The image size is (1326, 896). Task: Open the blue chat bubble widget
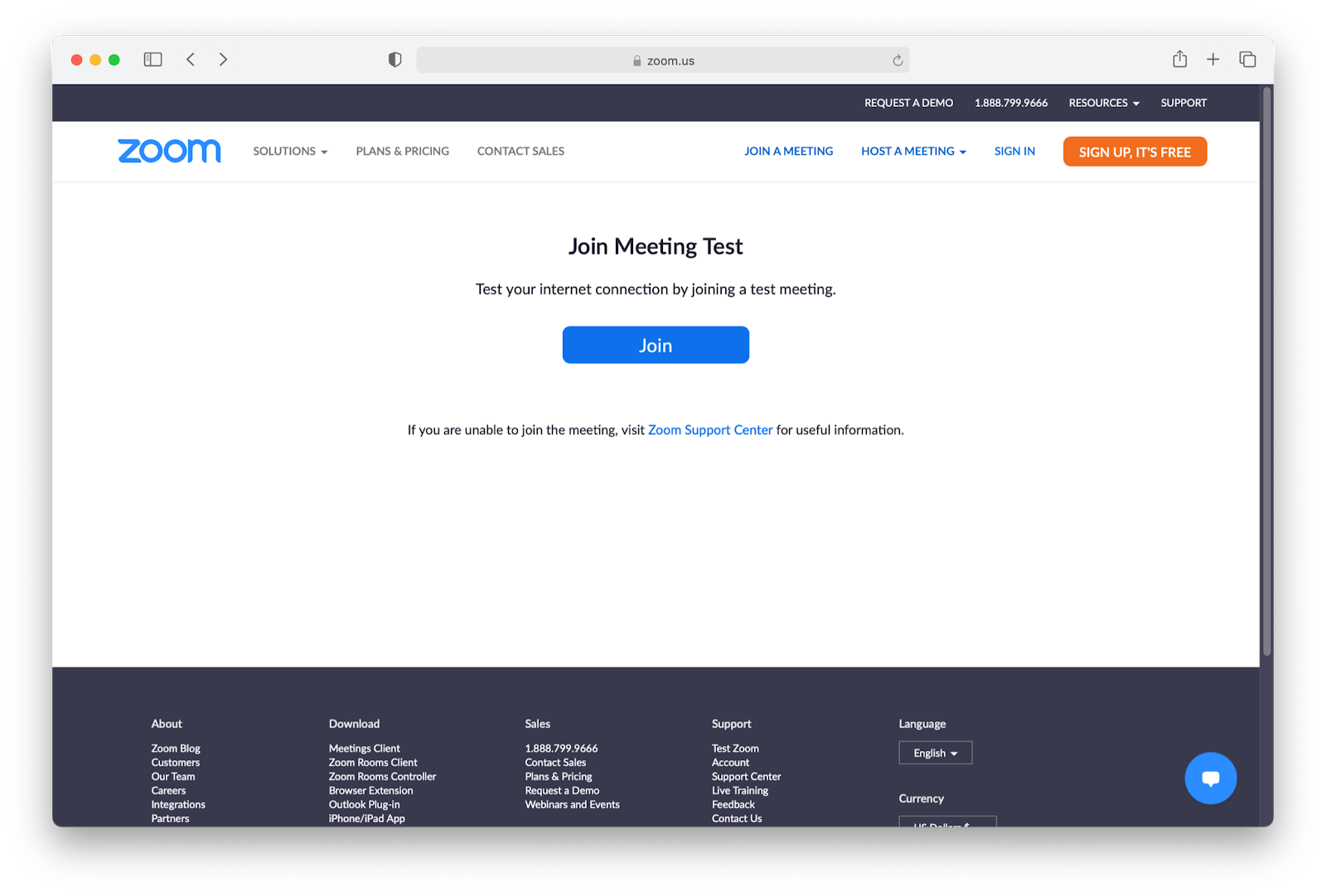[x=1211, y=778]
